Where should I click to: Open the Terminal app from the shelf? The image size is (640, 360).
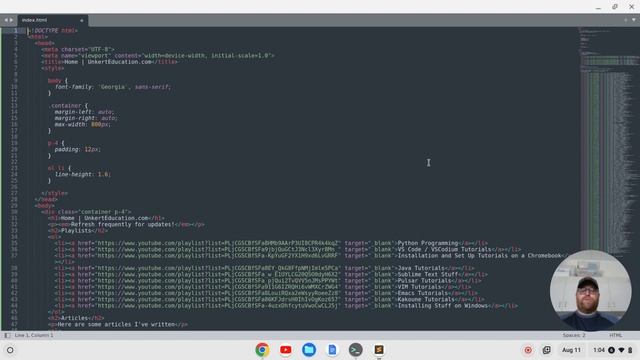pos(356,350)
